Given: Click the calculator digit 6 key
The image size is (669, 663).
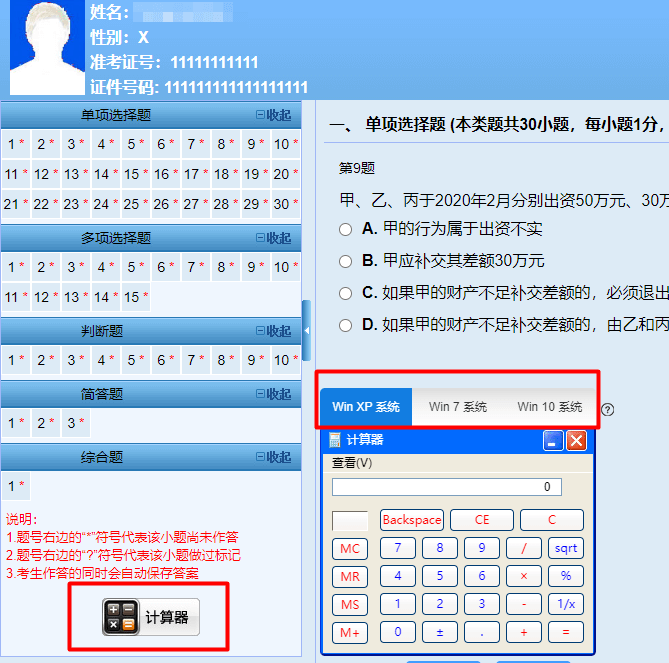Looking at the screenshot, I should (482, 576).
